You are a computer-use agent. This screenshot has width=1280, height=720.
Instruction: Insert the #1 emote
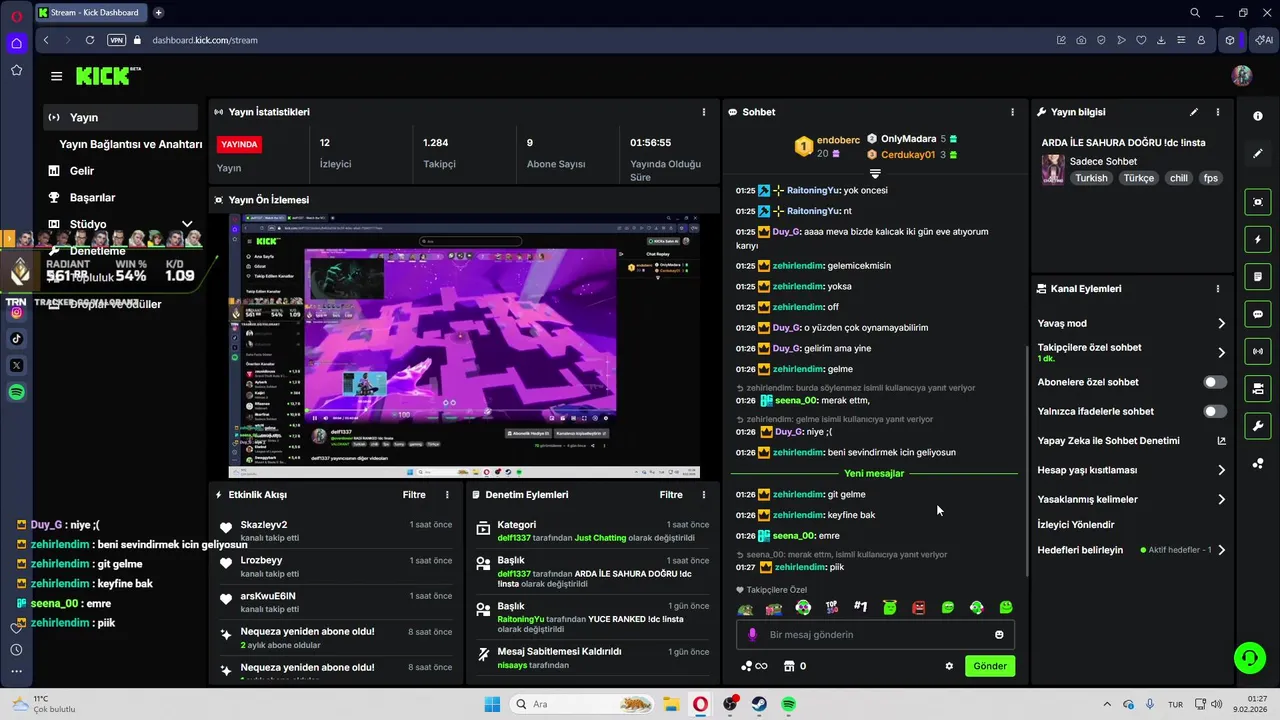coord(861,607)
